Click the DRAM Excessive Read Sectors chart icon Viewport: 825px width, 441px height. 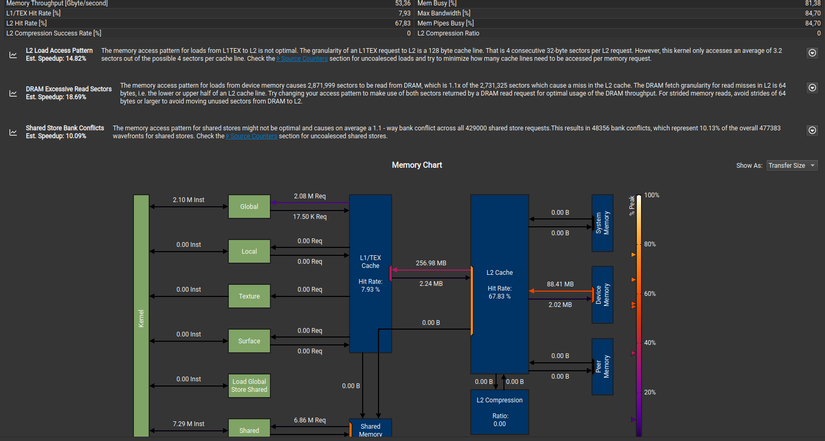[x=13, y=93]
